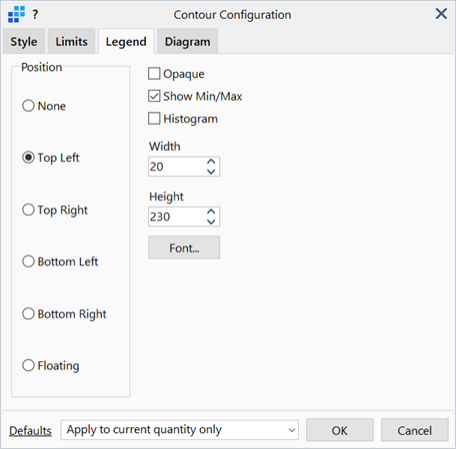Open the Apply to current quantity dropdown

pyautogui.click(x=180, y=430)
